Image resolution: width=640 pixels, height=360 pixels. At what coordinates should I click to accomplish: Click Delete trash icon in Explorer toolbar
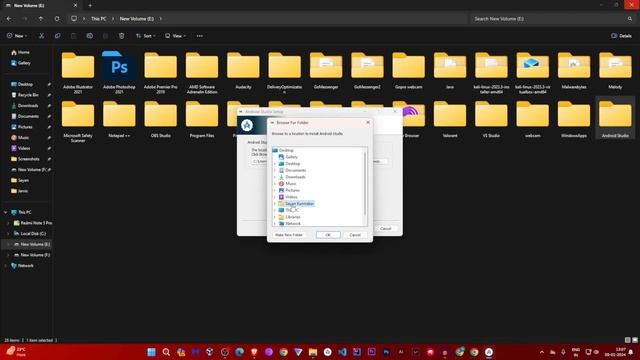(x=122, y=36)
